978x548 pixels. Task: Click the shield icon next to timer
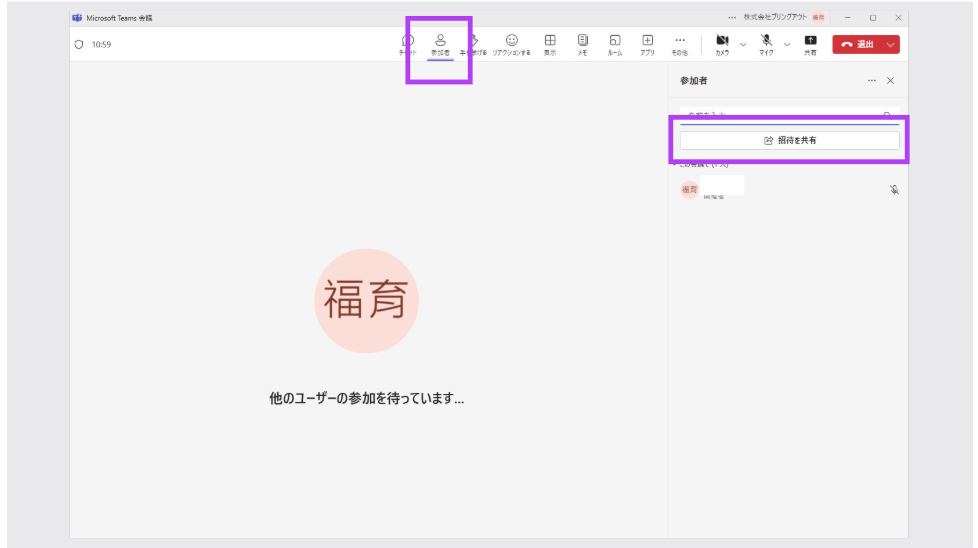pos(79,44)
